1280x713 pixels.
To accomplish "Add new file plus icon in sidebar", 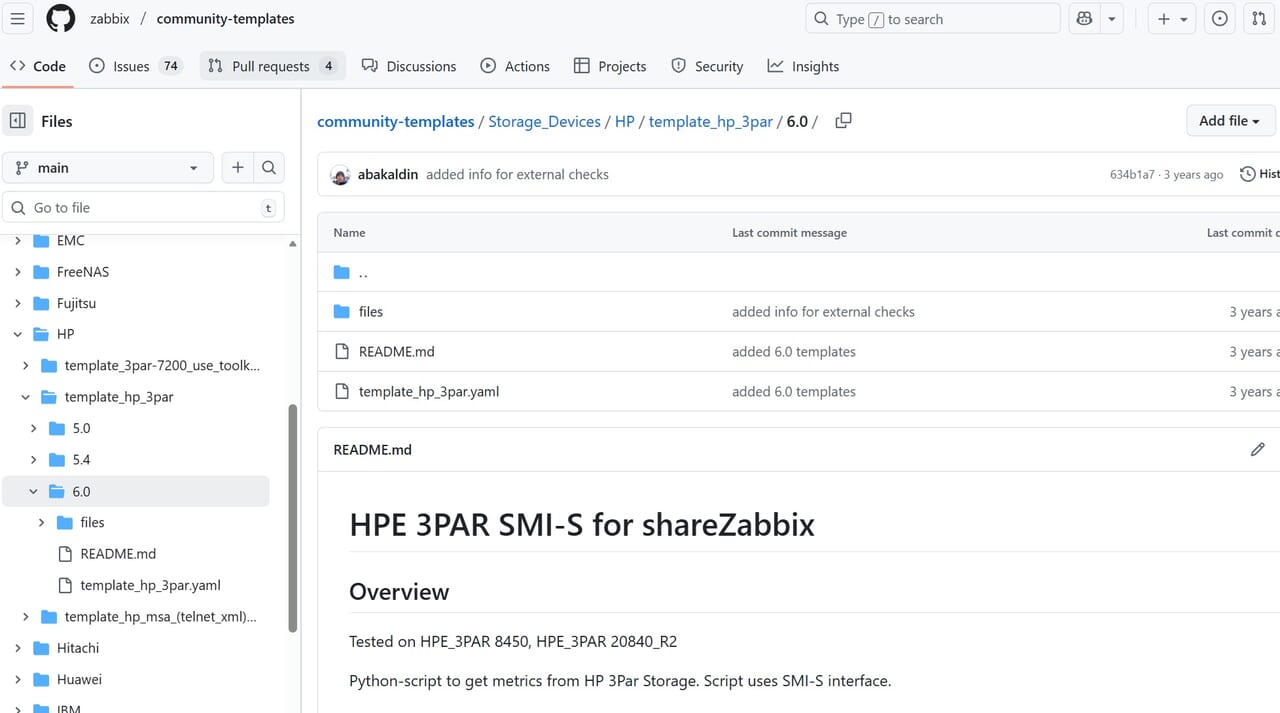I will click(237, 168).
